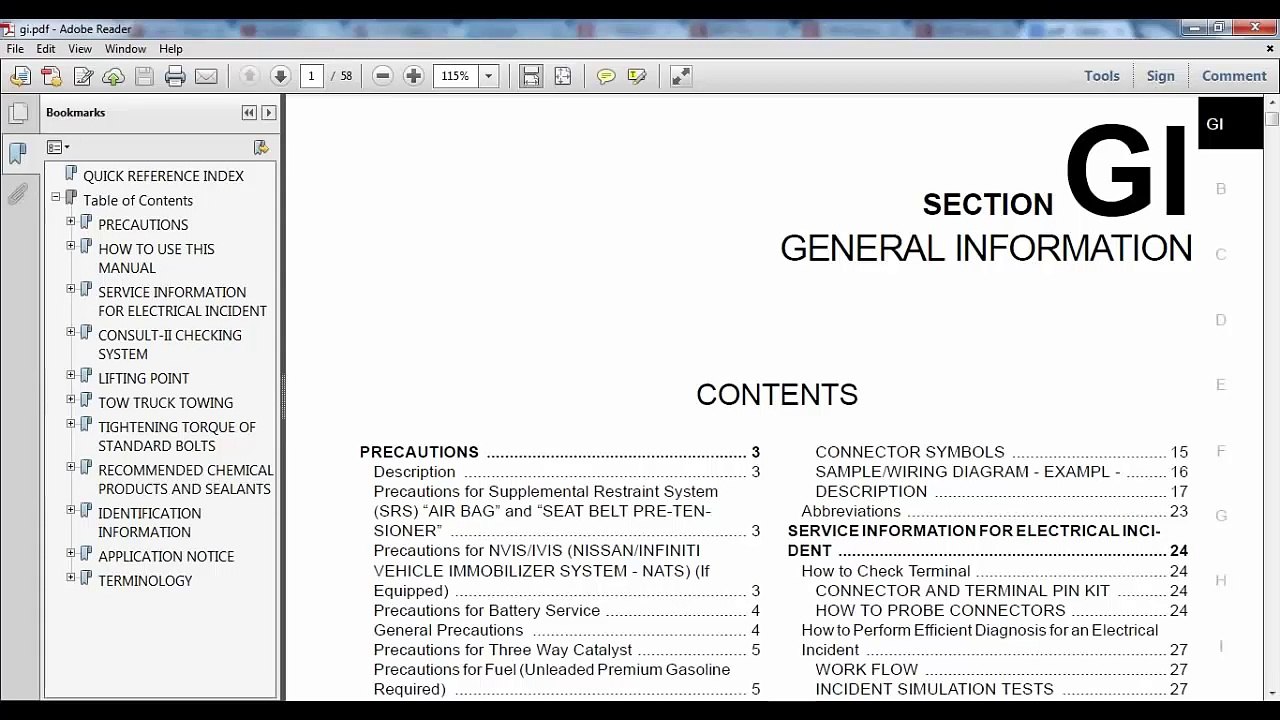Open Abbreviations contents entry
Screen dimensions: 1280x720
[x=994, y=511]
